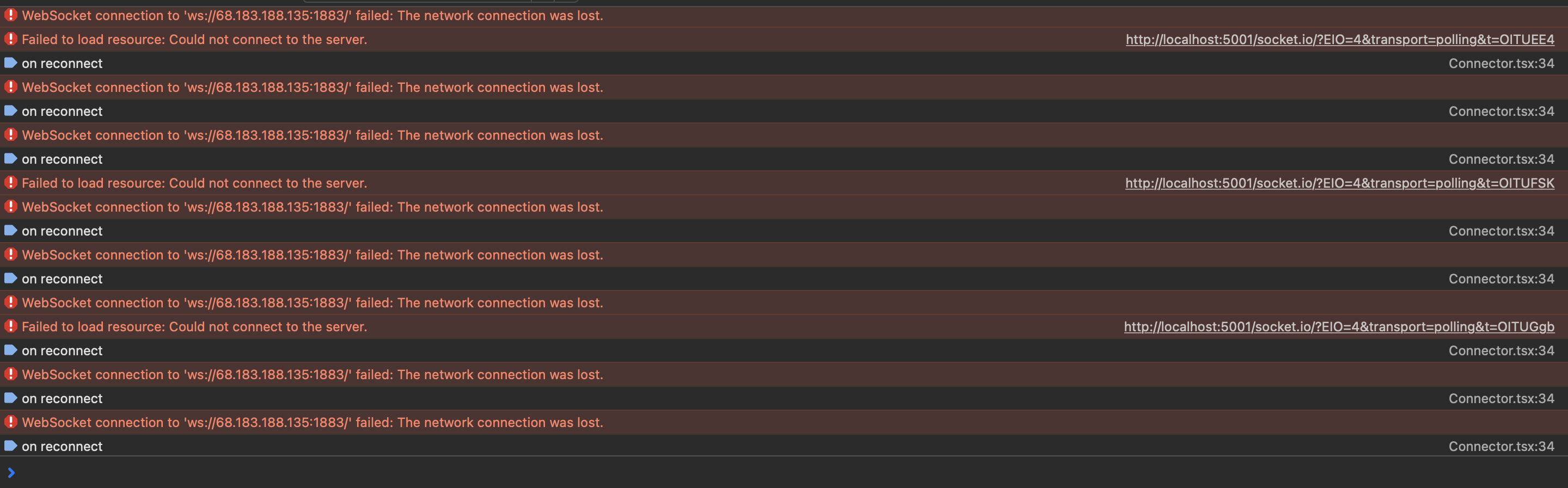The width and height of the screenshot is (1568, 488).
Task: Open the socket.io polling link ending in OITUFSK
Action: pyautogui.click(x=1339, y=183)
